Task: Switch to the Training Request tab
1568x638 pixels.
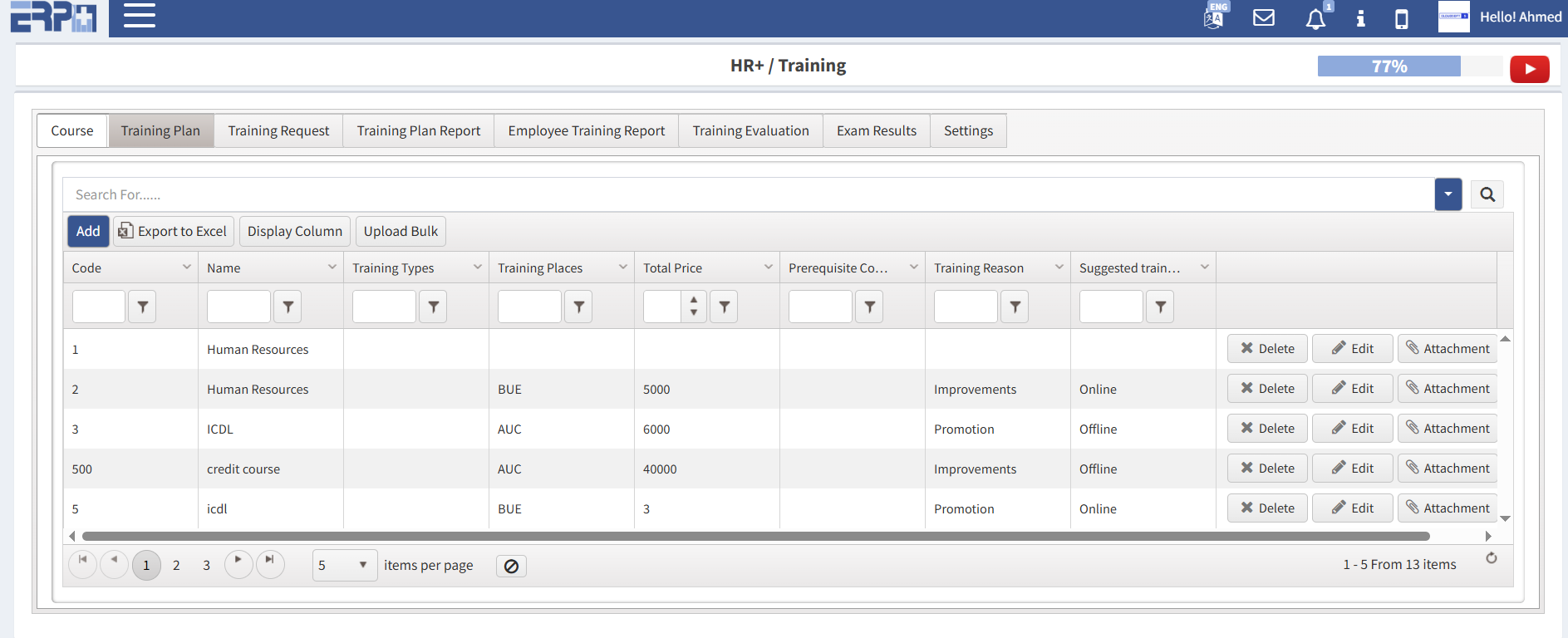Action: 278,130
